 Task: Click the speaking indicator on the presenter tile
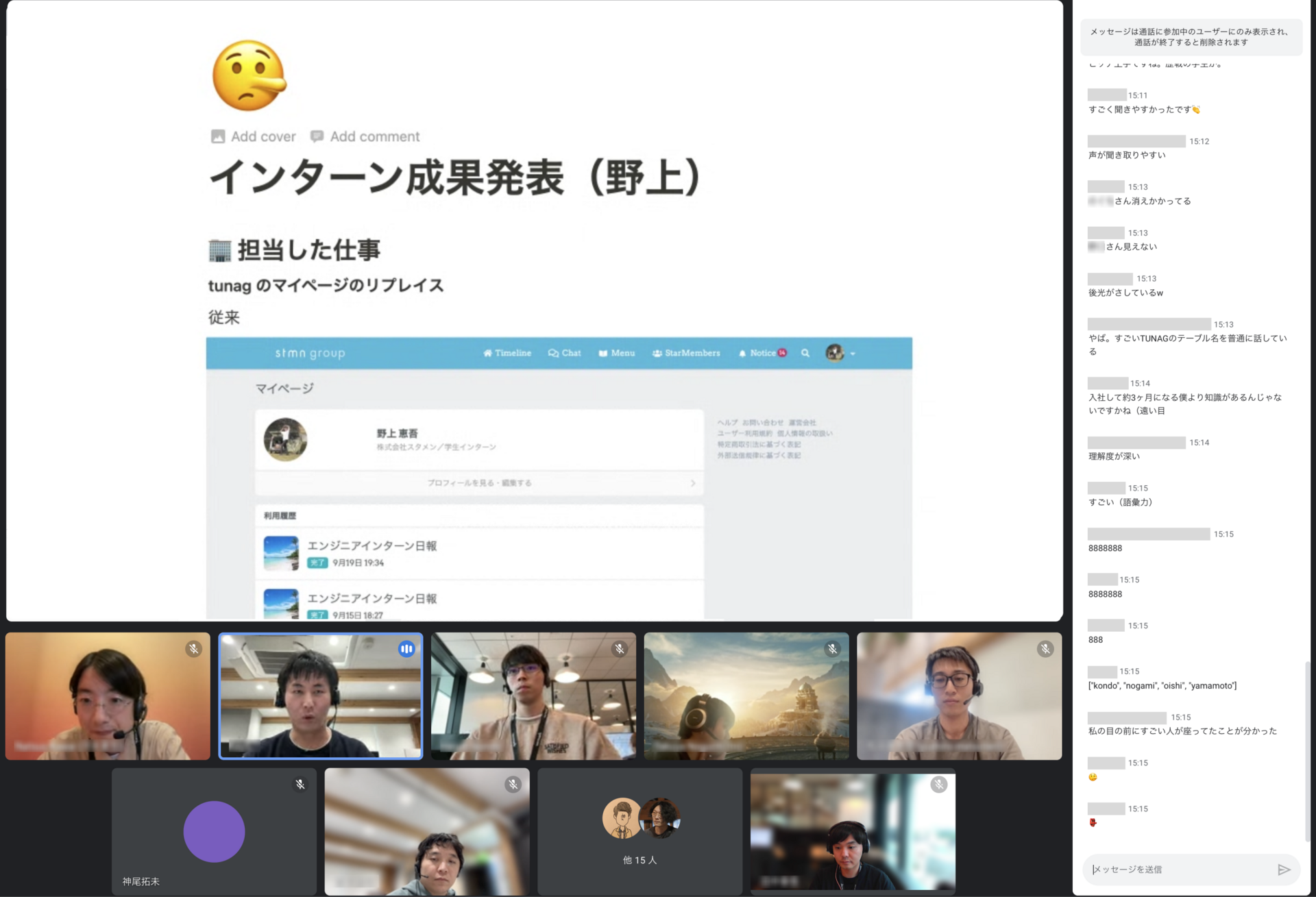(406, 649)
